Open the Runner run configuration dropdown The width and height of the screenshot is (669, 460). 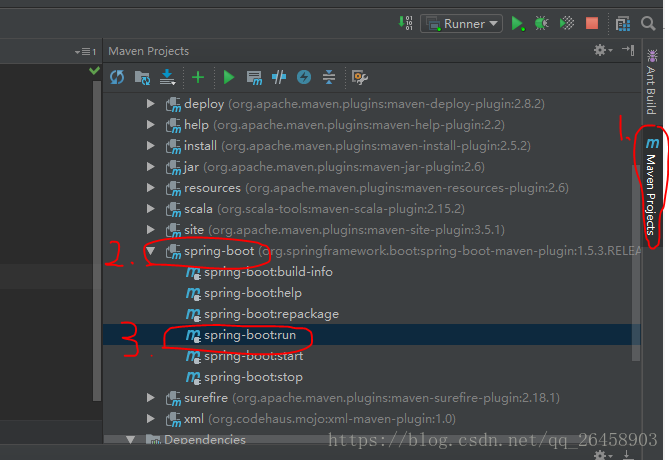461,23
